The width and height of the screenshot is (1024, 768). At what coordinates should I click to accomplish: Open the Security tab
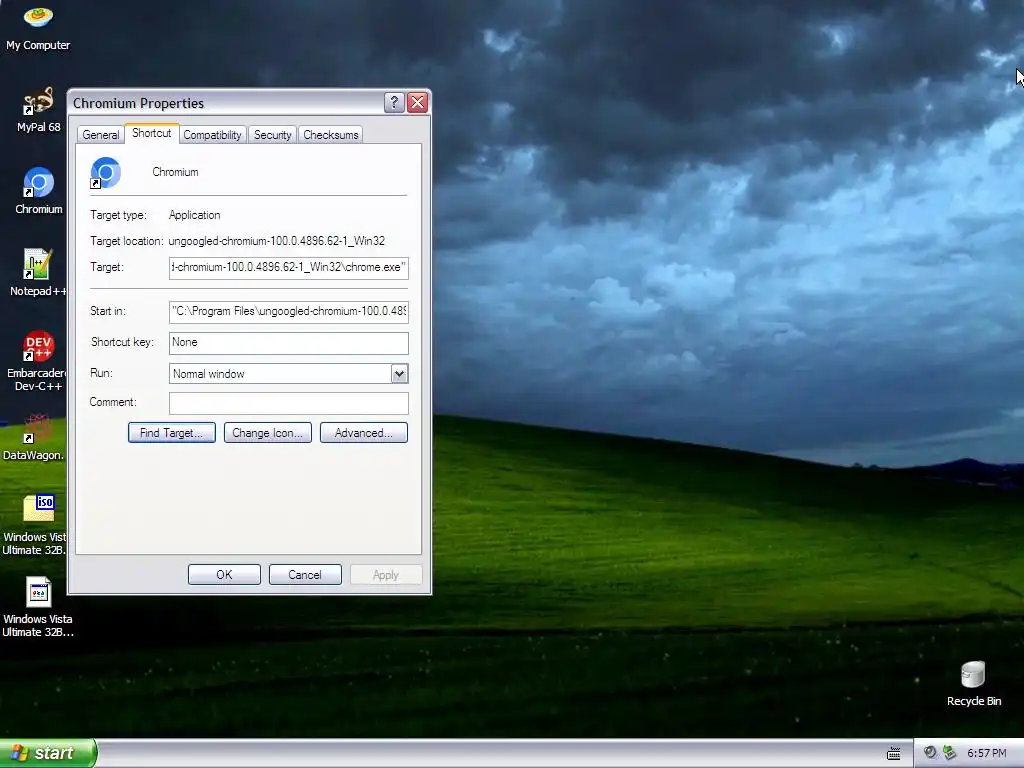[272, 135]
